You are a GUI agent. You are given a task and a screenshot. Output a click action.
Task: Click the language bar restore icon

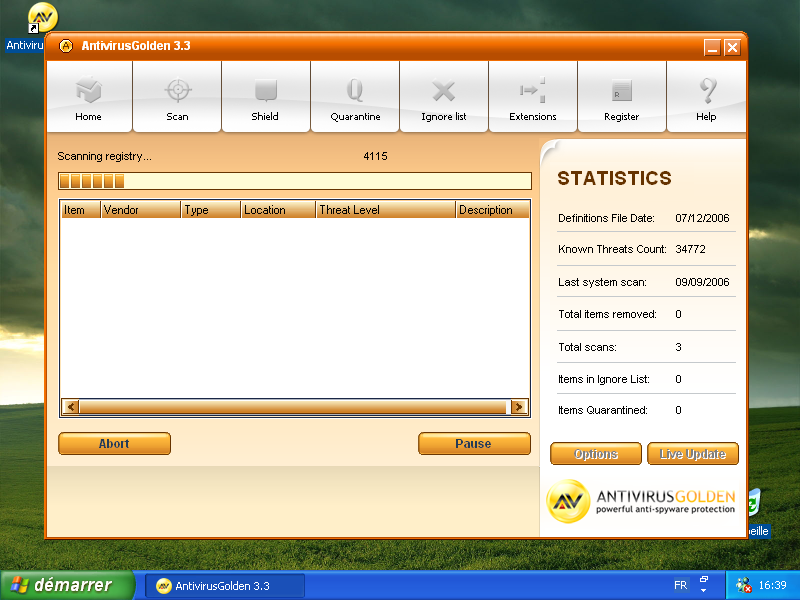(x=704, y=580)
